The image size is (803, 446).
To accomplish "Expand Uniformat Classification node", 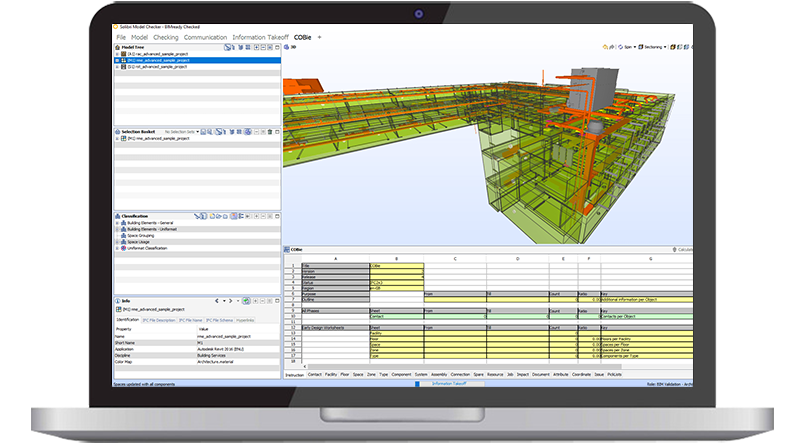I will click(x=117, y=248).
